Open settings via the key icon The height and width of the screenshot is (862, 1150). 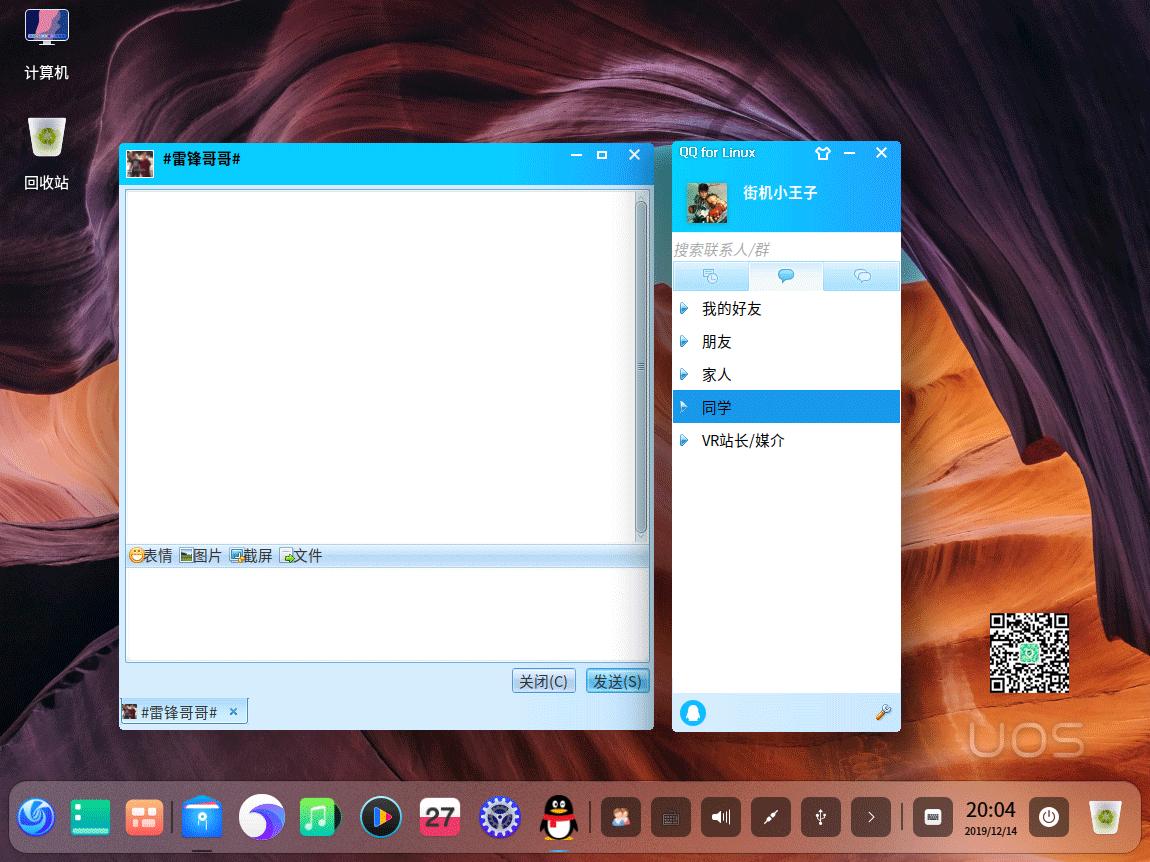point(881,713)
